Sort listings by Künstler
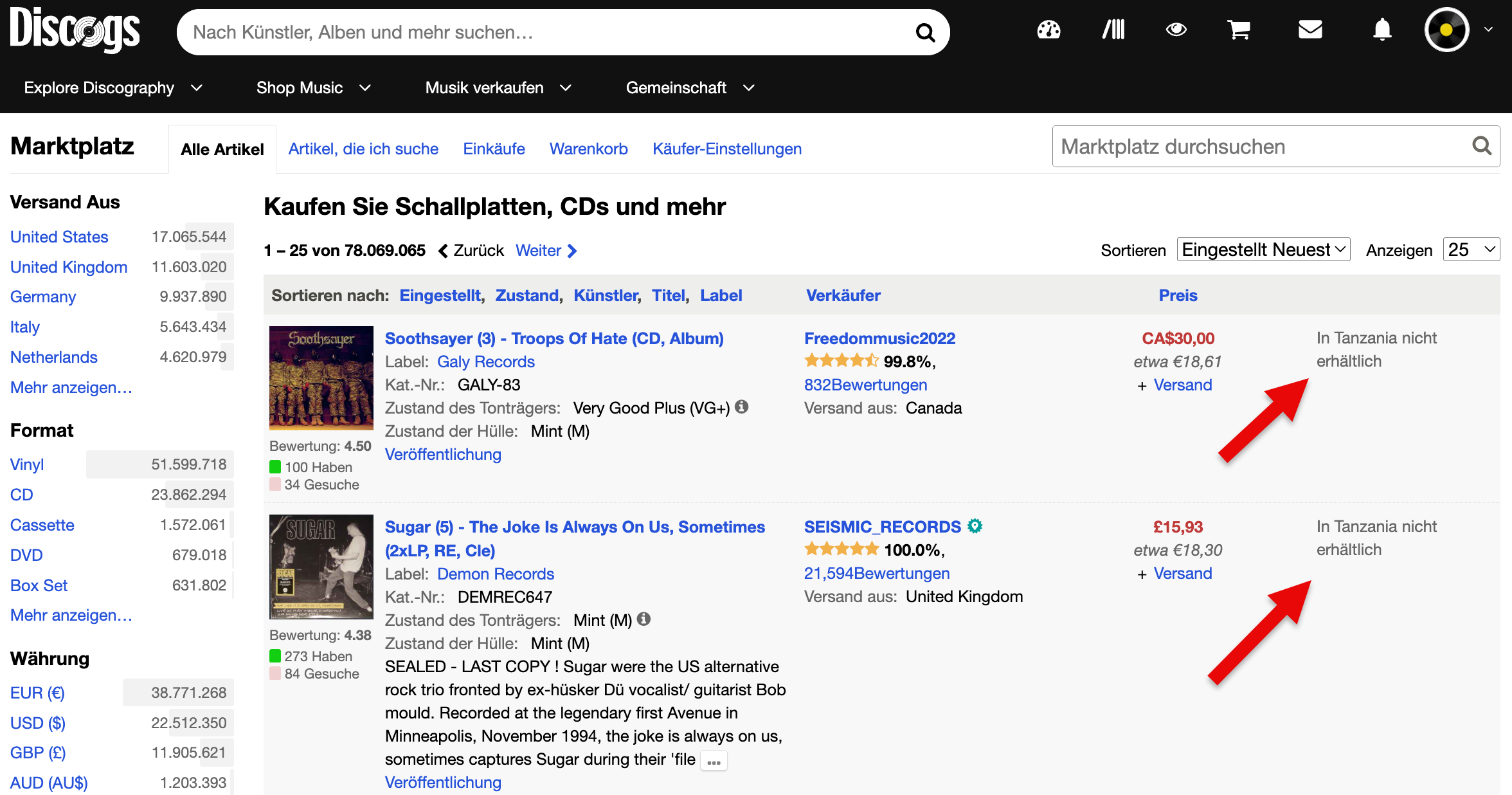1512x795 pixels. (x=606, y=295)
